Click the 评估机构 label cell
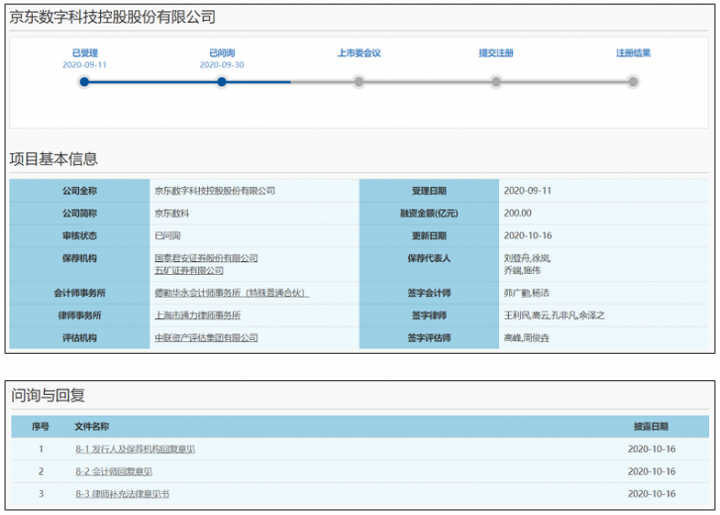This screenshot has height=515, width=720. 79,338
